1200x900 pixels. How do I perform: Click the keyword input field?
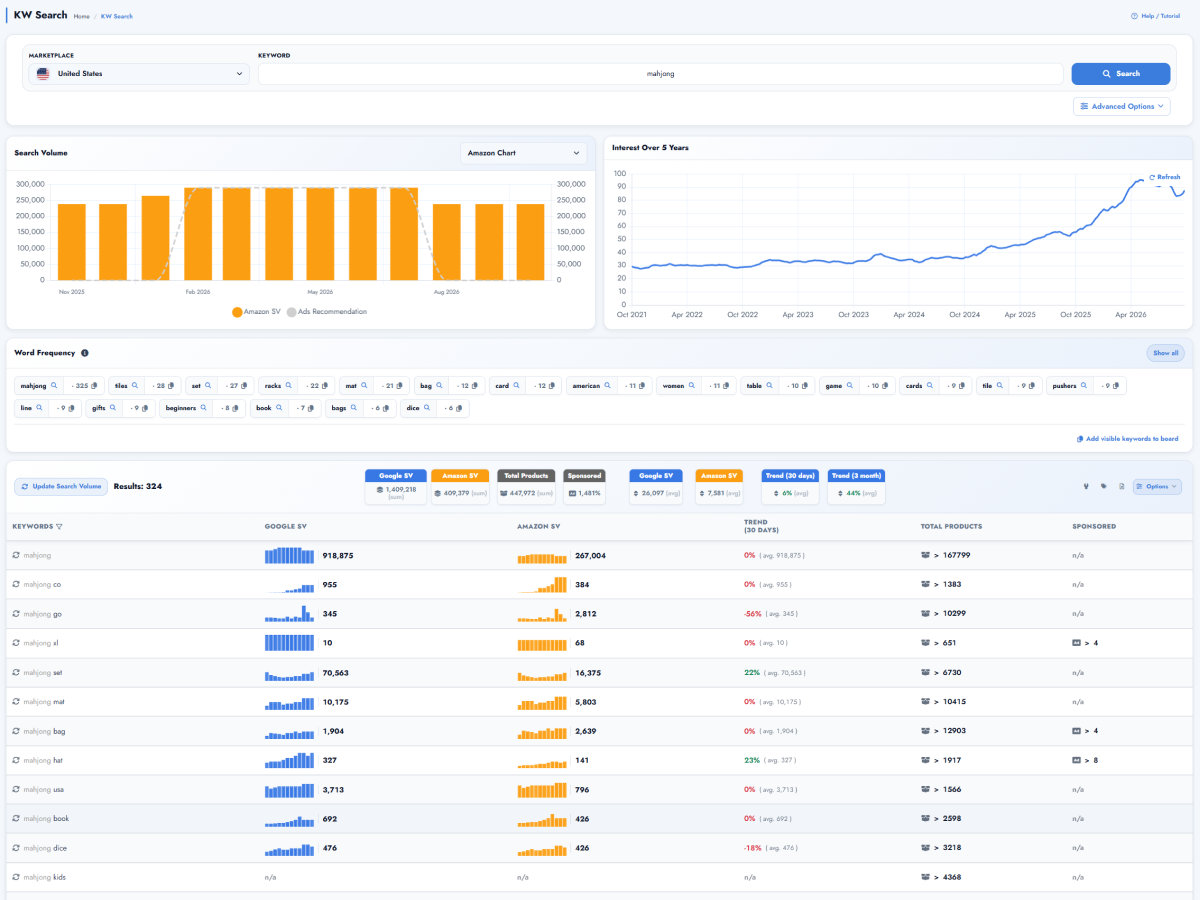pos(660,74)
